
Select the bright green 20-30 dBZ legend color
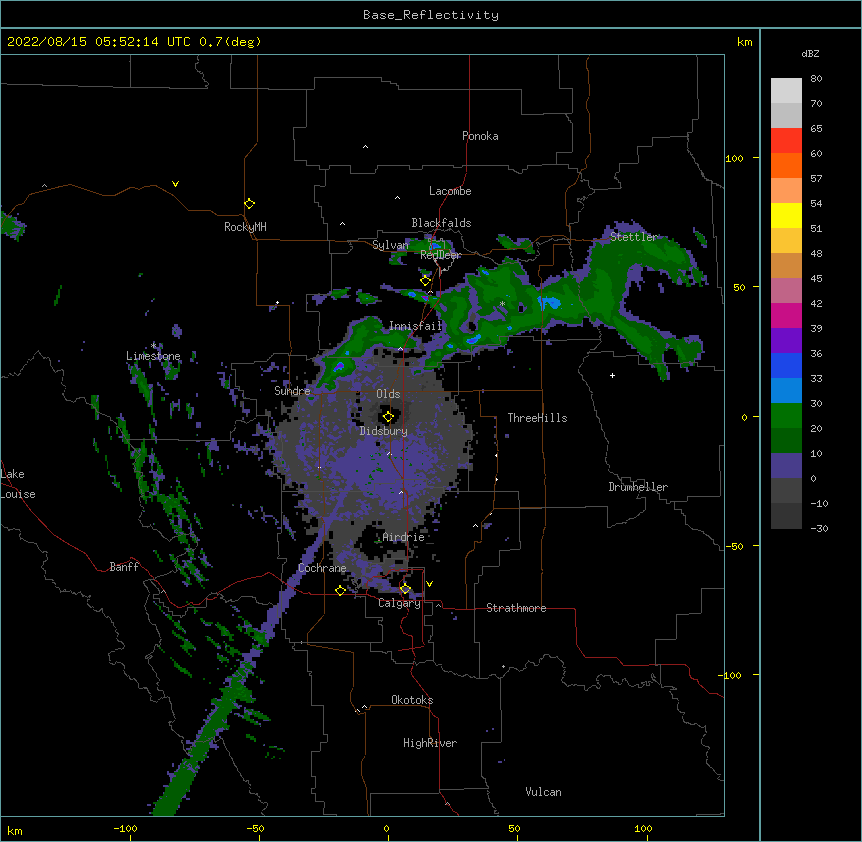click(x=786, y=416)
